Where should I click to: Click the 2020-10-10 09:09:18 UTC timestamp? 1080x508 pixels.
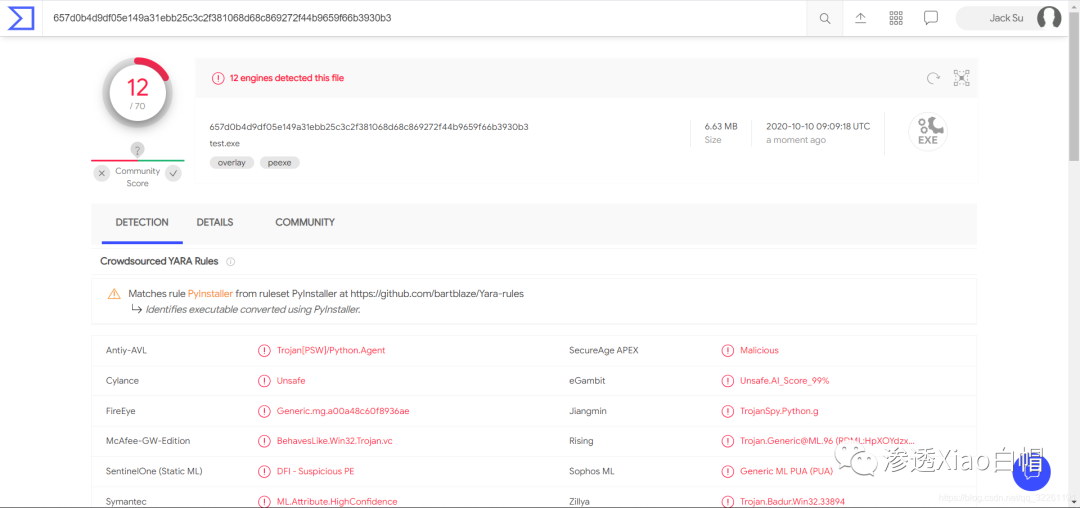818,127
